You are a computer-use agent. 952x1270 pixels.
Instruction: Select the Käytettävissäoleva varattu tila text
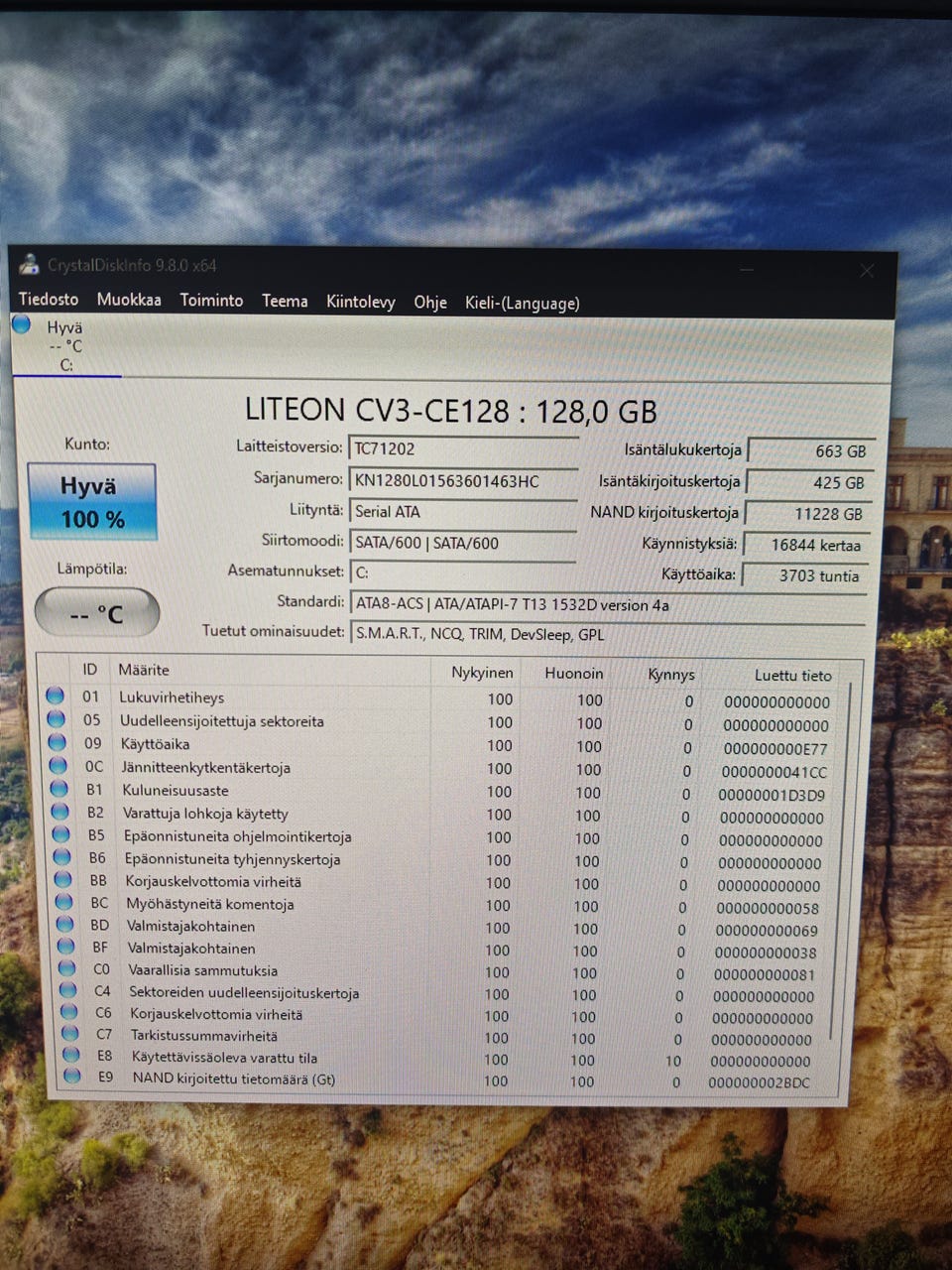point(225,1057)
